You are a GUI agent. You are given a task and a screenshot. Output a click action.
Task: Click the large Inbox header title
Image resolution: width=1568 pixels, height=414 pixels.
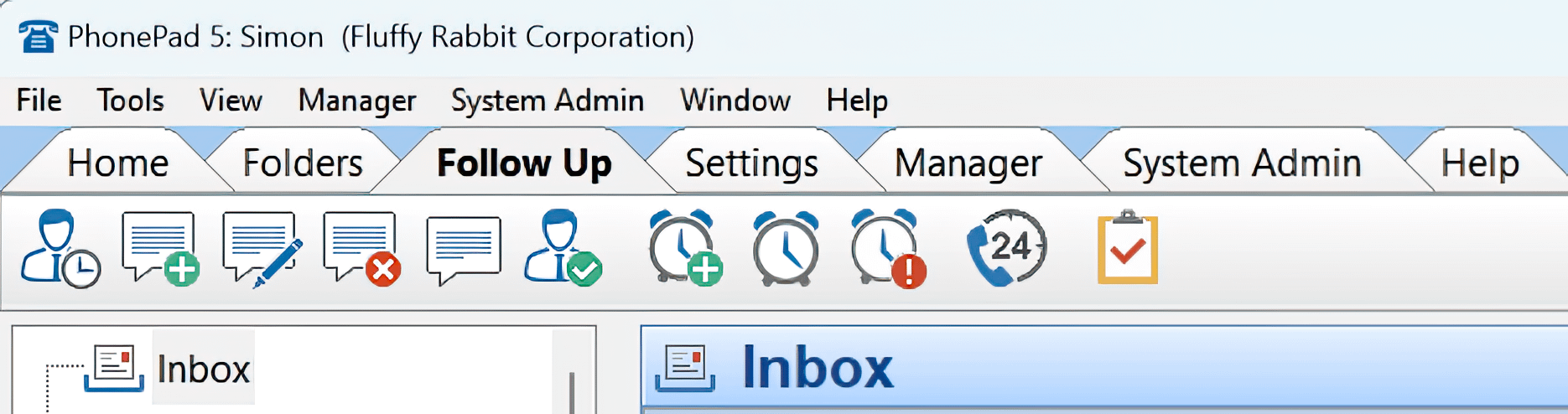point(818,368)
